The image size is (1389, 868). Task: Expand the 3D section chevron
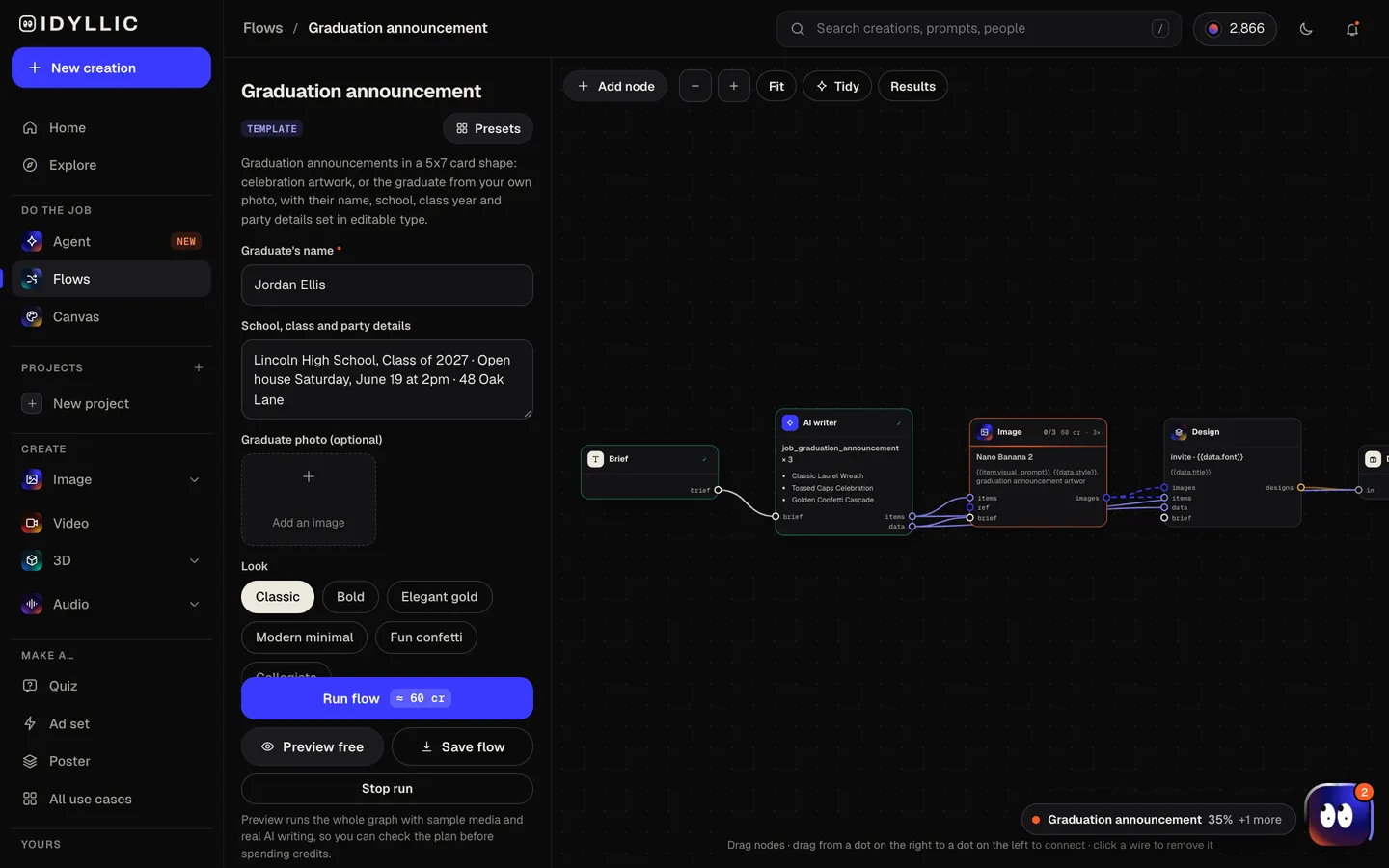[194, 560]
